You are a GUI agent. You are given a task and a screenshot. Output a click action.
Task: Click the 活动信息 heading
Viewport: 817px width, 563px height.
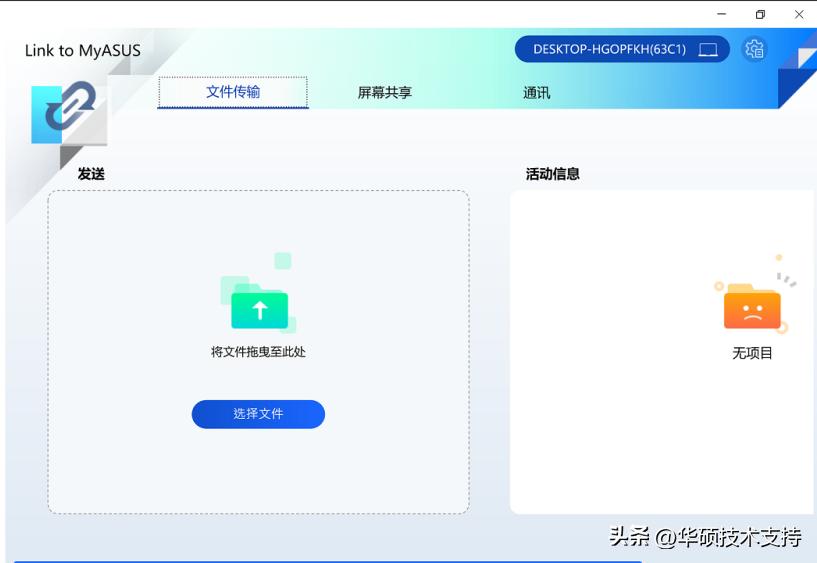pyautogui.click(x=553, y=174)
